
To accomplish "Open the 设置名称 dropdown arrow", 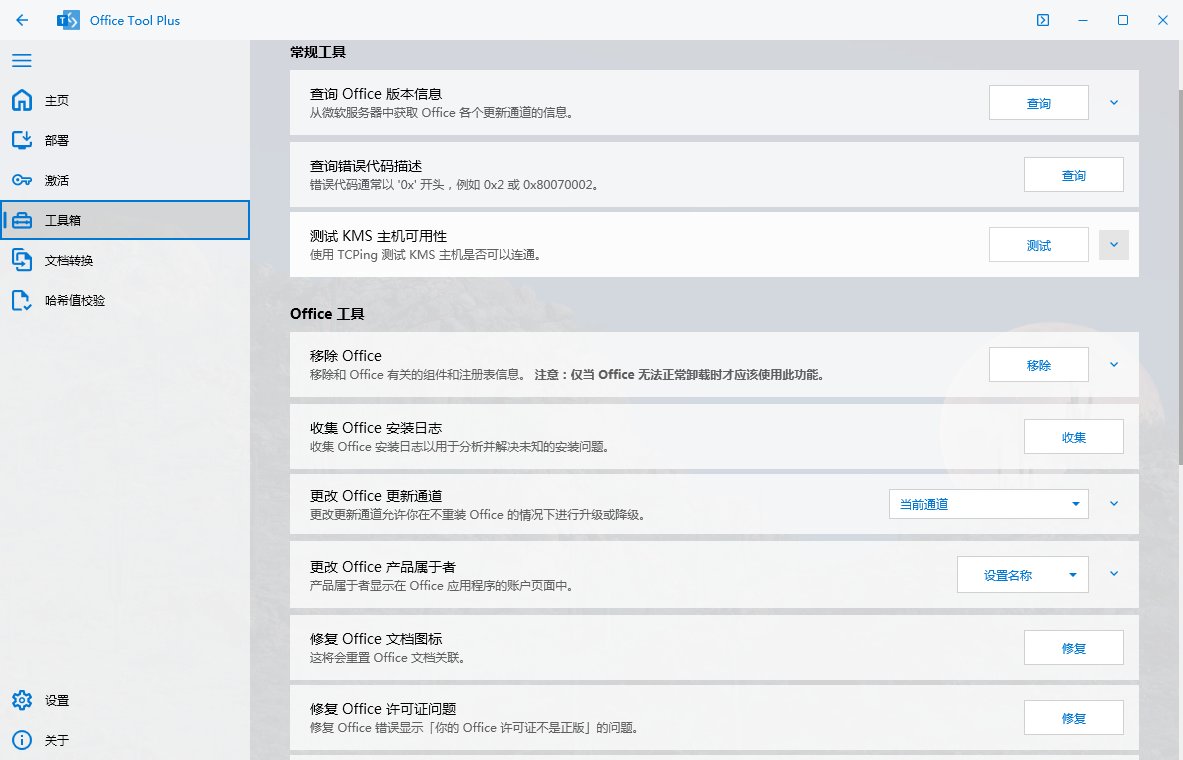I will (1073, 575).
